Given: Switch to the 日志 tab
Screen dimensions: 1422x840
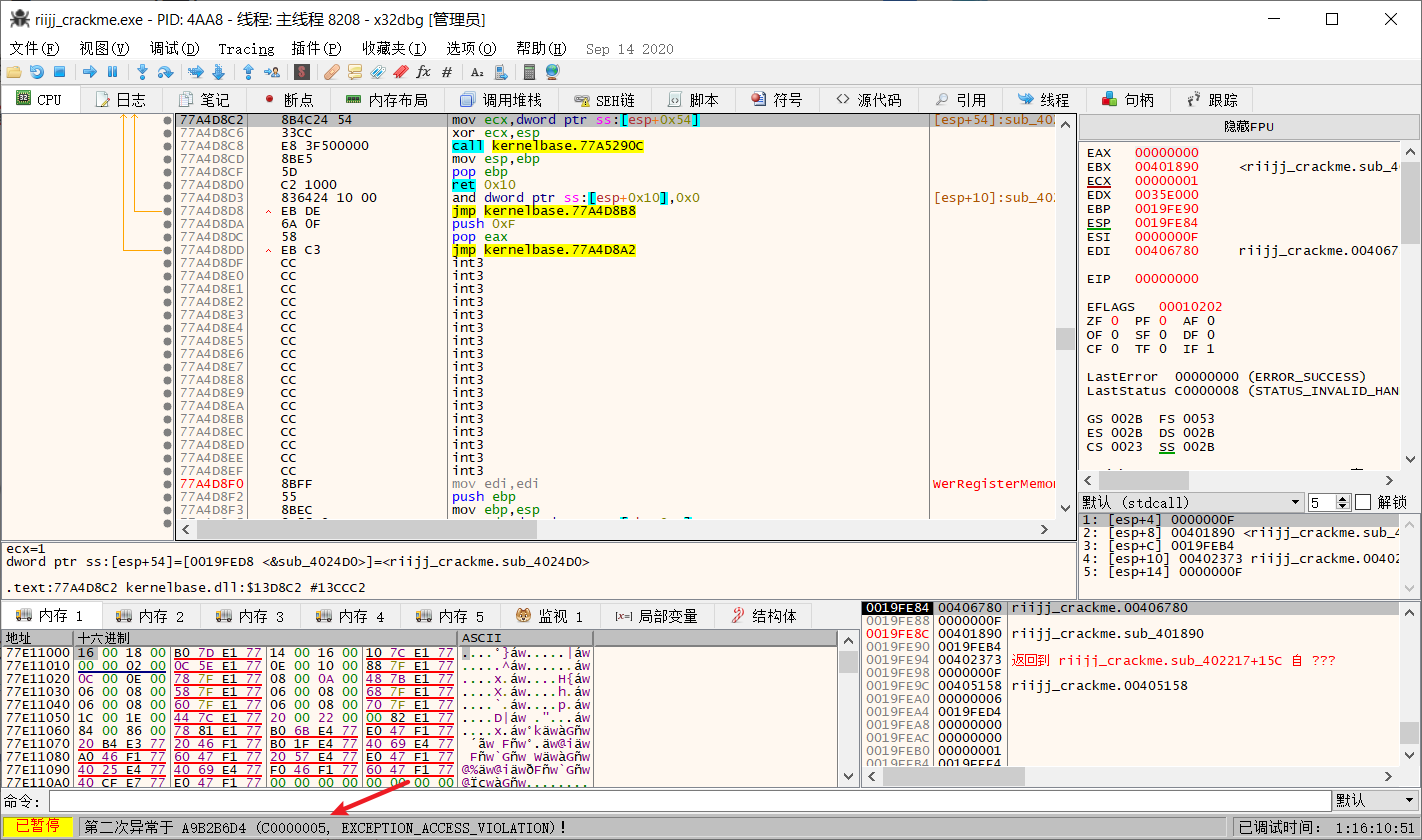Looking at the screenshot, I should (120, 100).
